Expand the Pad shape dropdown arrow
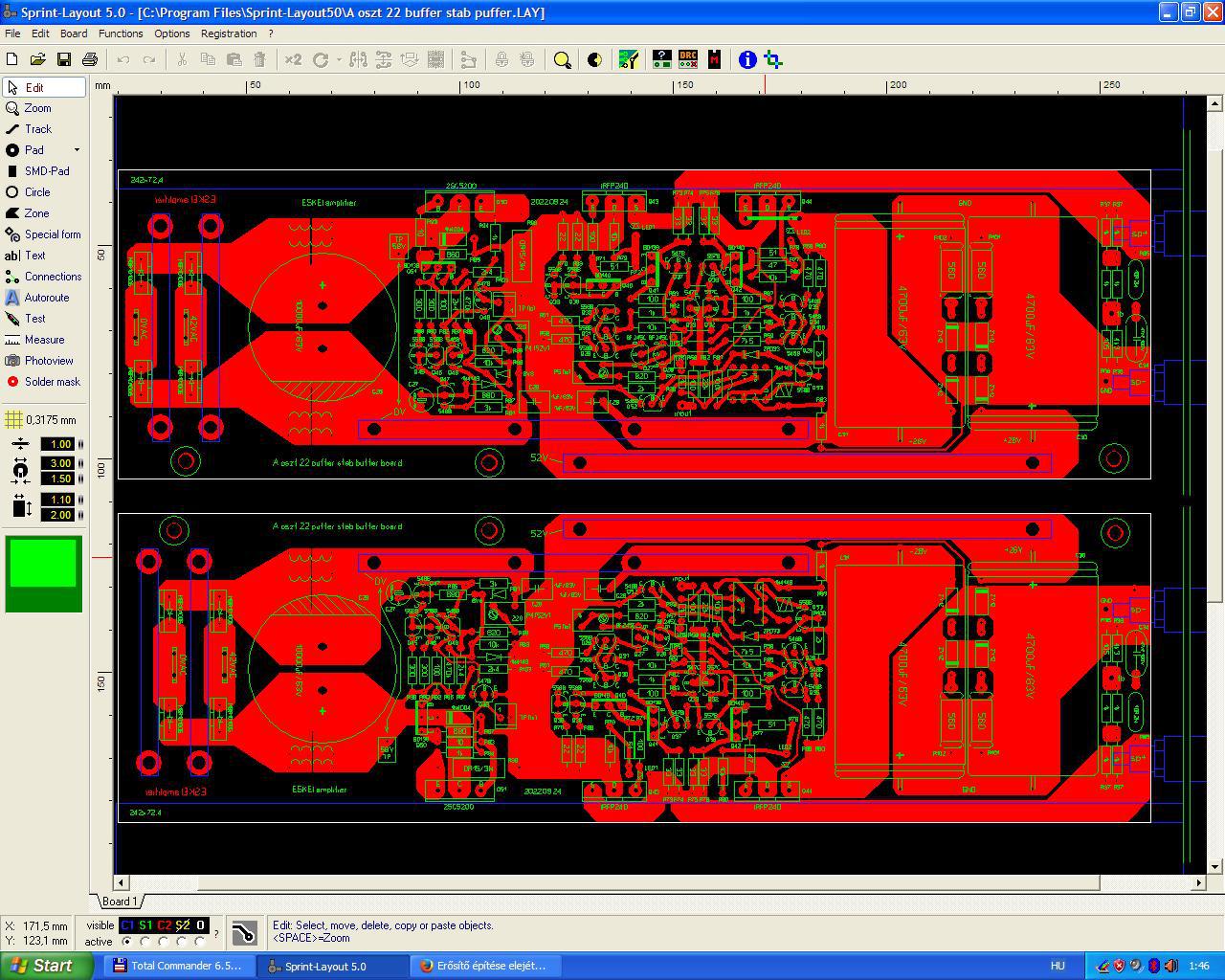The image size is (1225, 980). pyautogui.click(x=77, y=150)
